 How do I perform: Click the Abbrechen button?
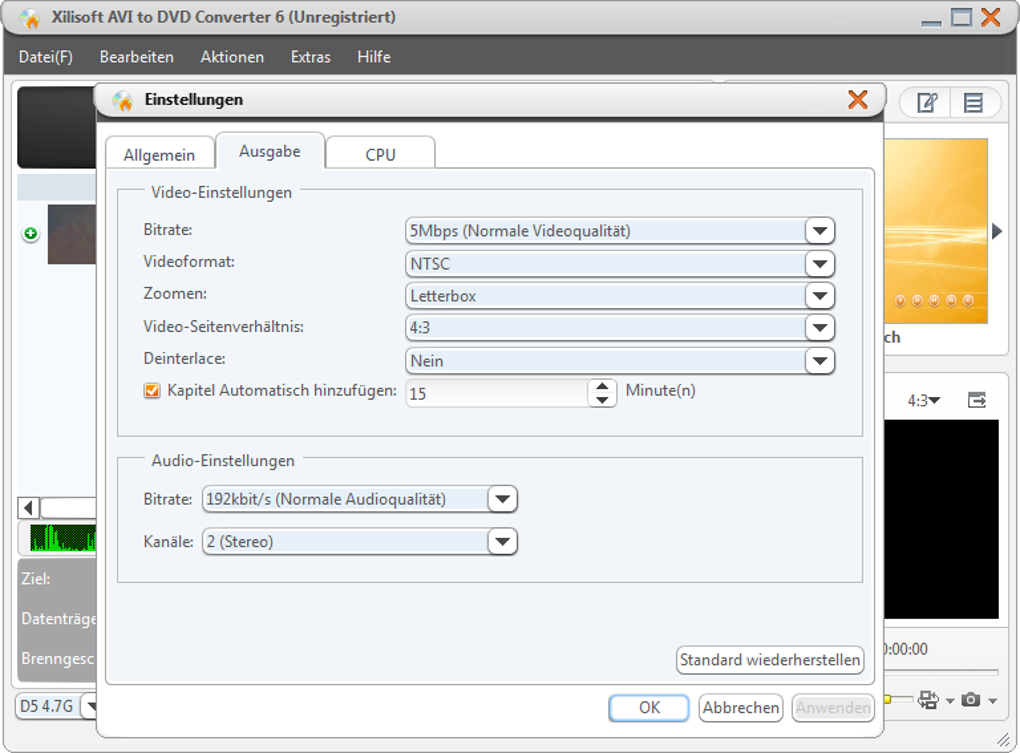click(741, 707)
